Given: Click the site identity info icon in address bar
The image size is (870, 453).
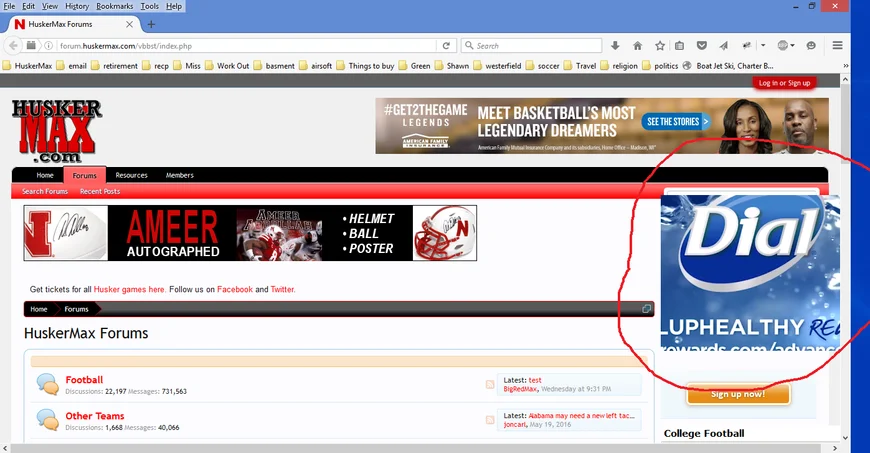Looking at the screenshot, I should [48, 46].
